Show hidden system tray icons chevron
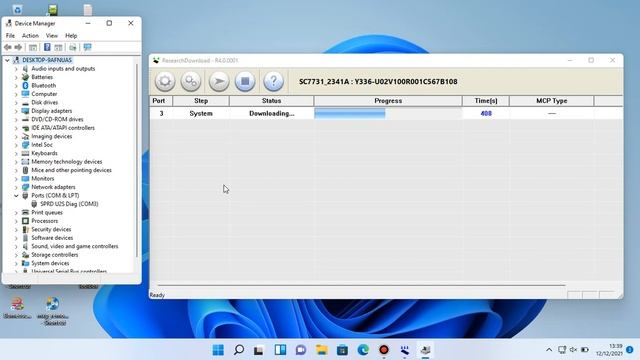The image size is (640, 360). pos(549,350)
